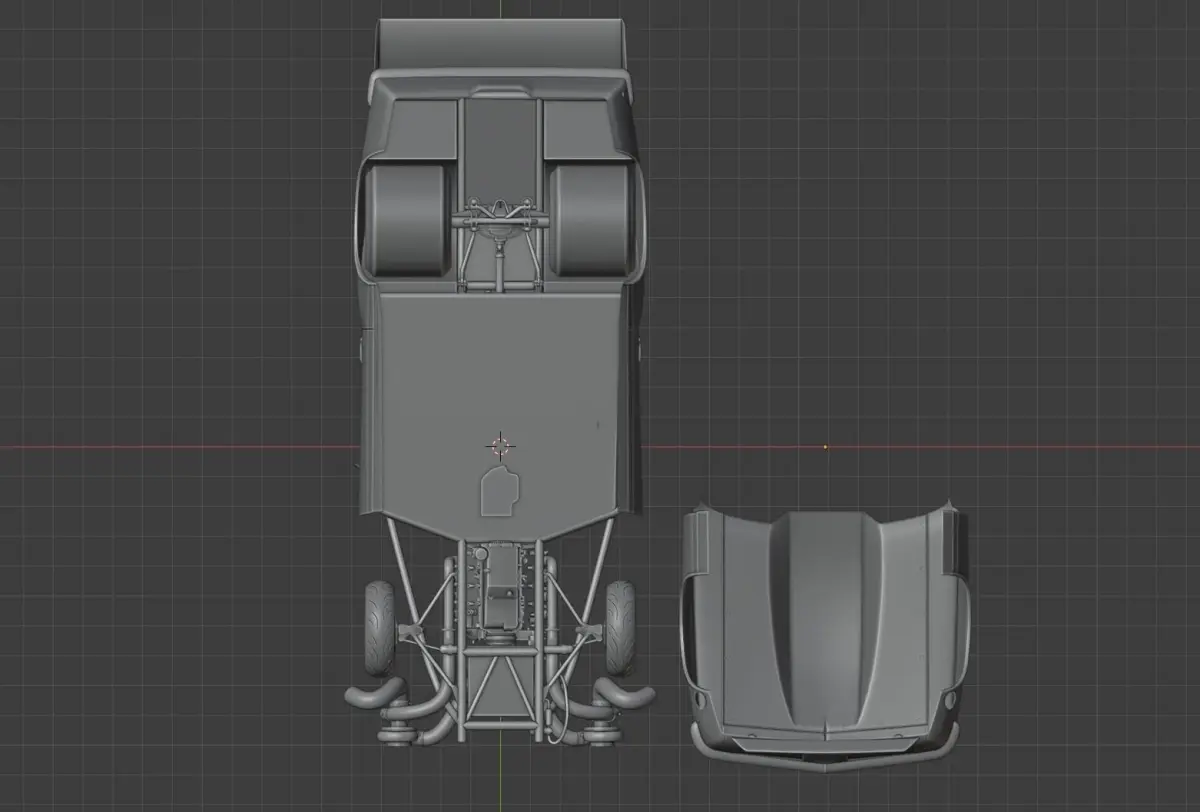Image resolution: width=1200 pixels, height=812 pixels.
Task: Select the detached front hood body shell
Action: (x=825, y=635)
